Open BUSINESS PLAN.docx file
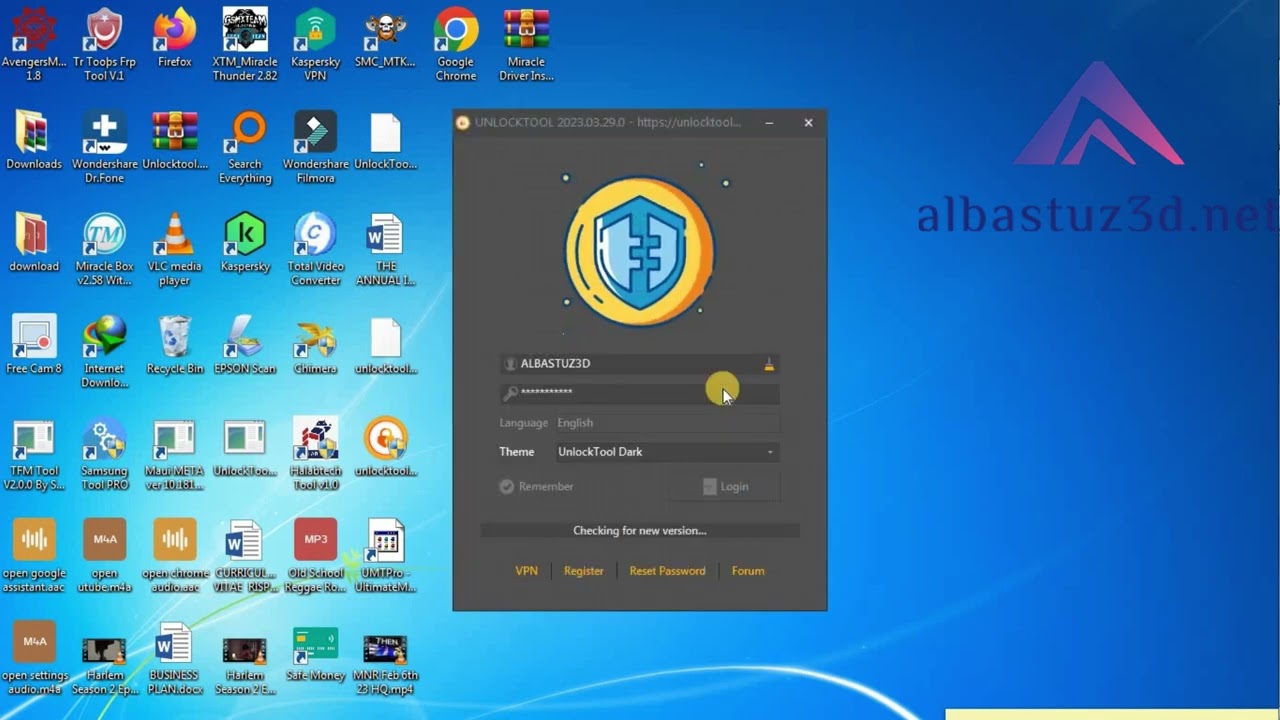The image size is (1280, 720). tap(174, 660)
